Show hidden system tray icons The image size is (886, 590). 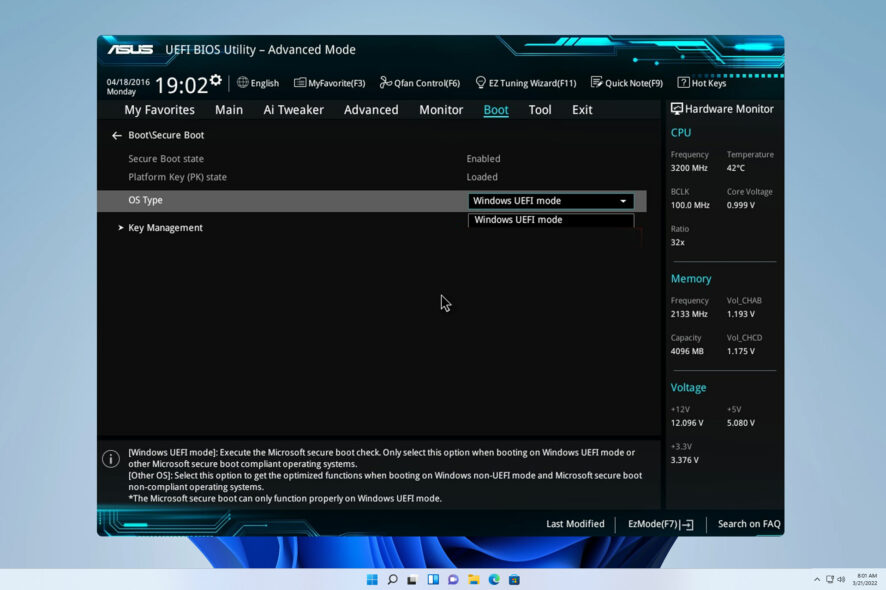coord(816,580)
